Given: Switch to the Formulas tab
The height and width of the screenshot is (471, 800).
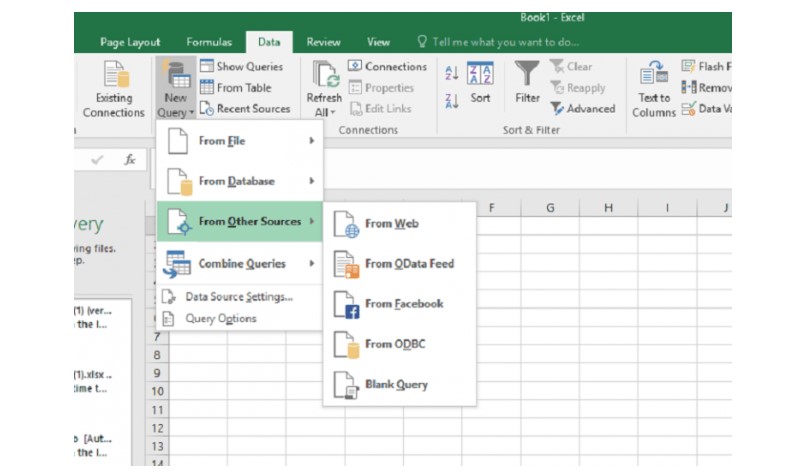Looking at the screenshot, I should click(209, 42).
